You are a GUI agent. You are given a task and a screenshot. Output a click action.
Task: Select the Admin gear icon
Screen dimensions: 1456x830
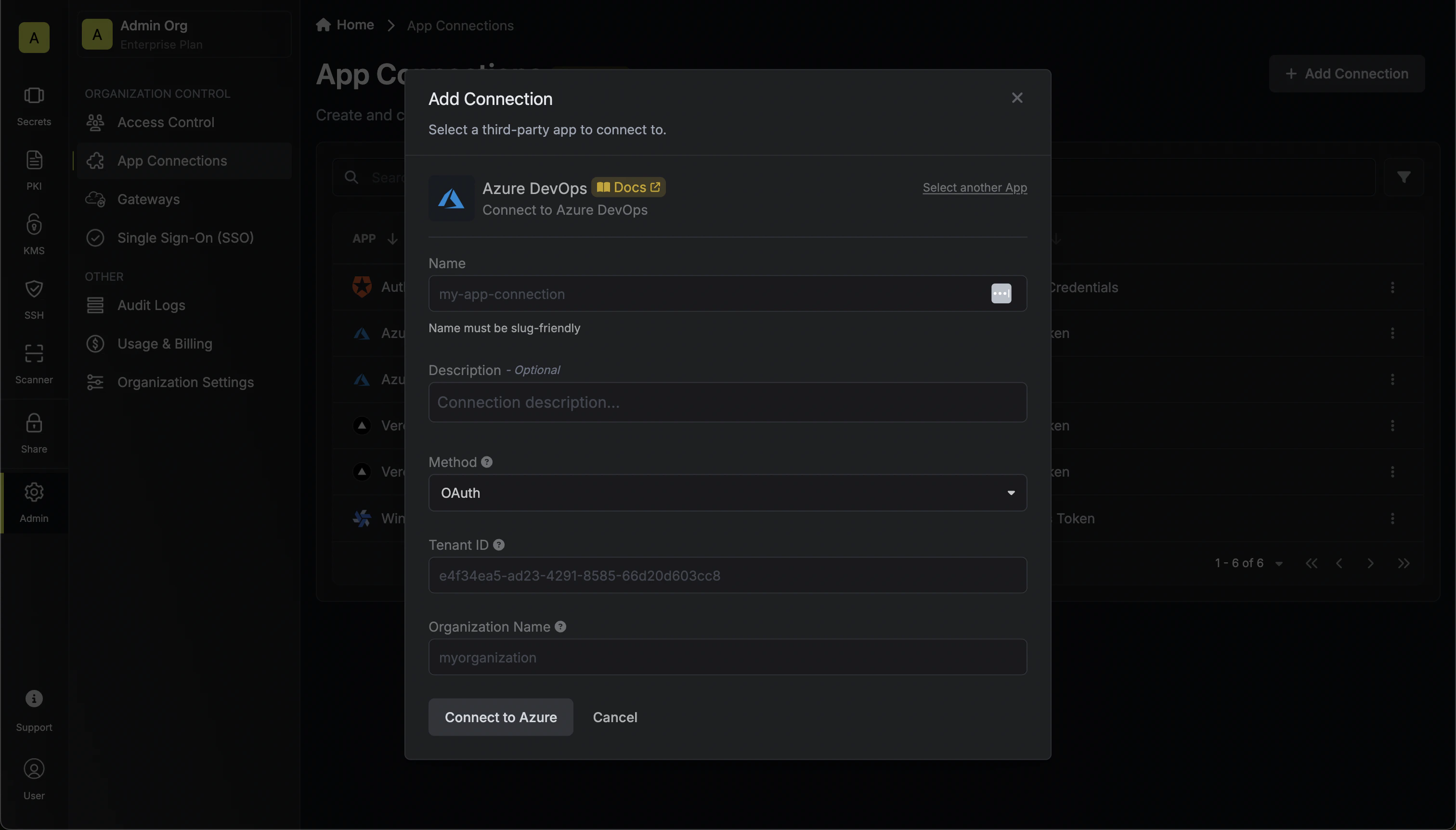pyautogui.click(x=34, y=492)
